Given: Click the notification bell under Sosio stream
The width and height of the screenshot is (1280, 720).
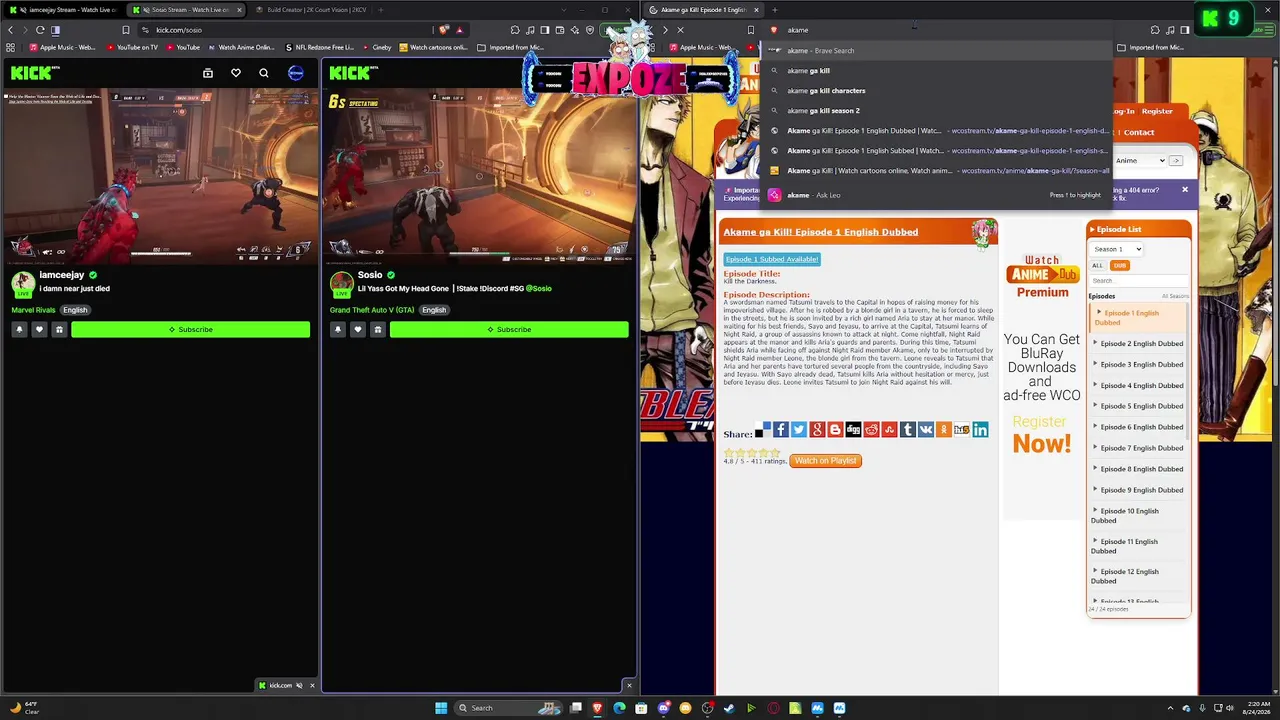Looking at the screenshot, I should tap(337, 329).
